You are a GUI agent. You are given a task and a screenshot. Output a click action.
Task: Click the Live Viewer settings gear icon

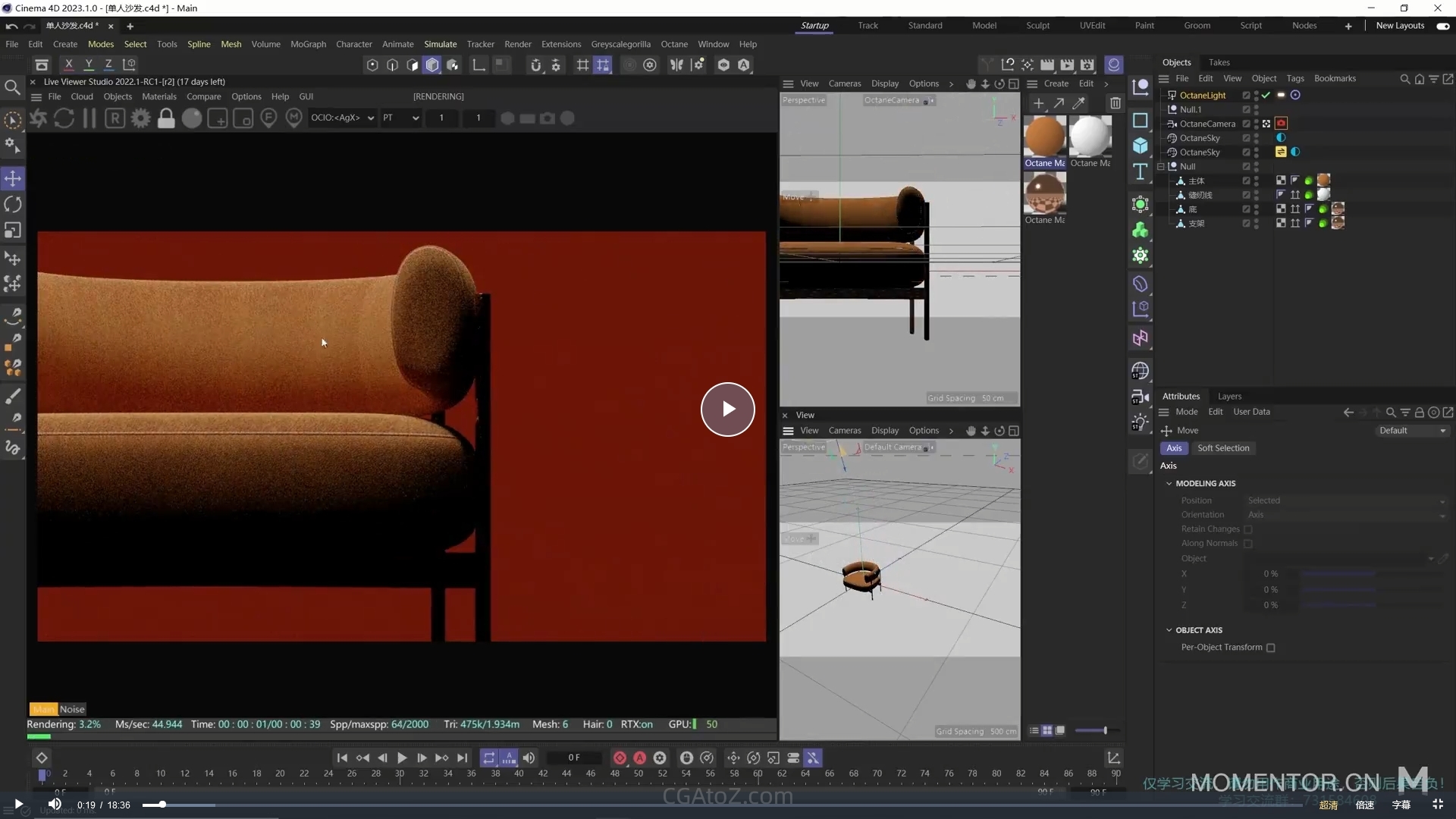point(140,118)
